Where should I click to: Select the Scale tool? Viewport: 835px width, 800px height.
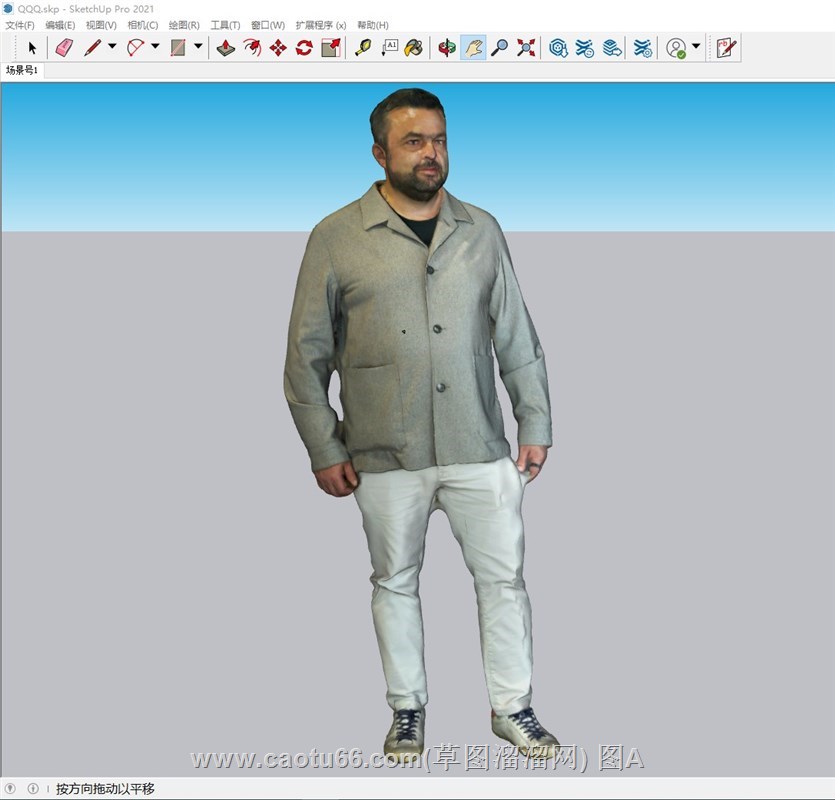pos(331,48)
